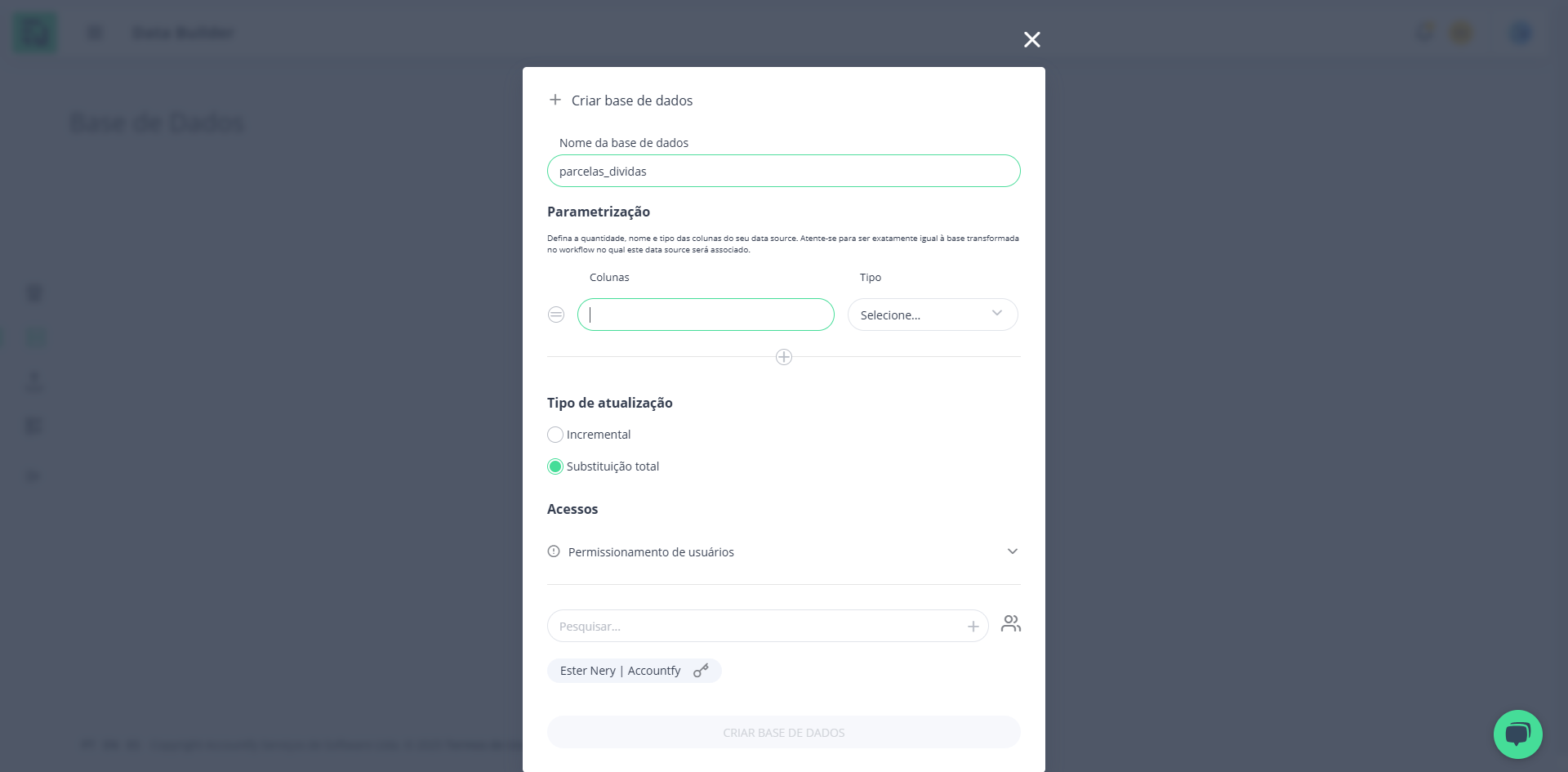
Task: Click the key icon on Ester Nery chip
Action: tap(701, 671)
